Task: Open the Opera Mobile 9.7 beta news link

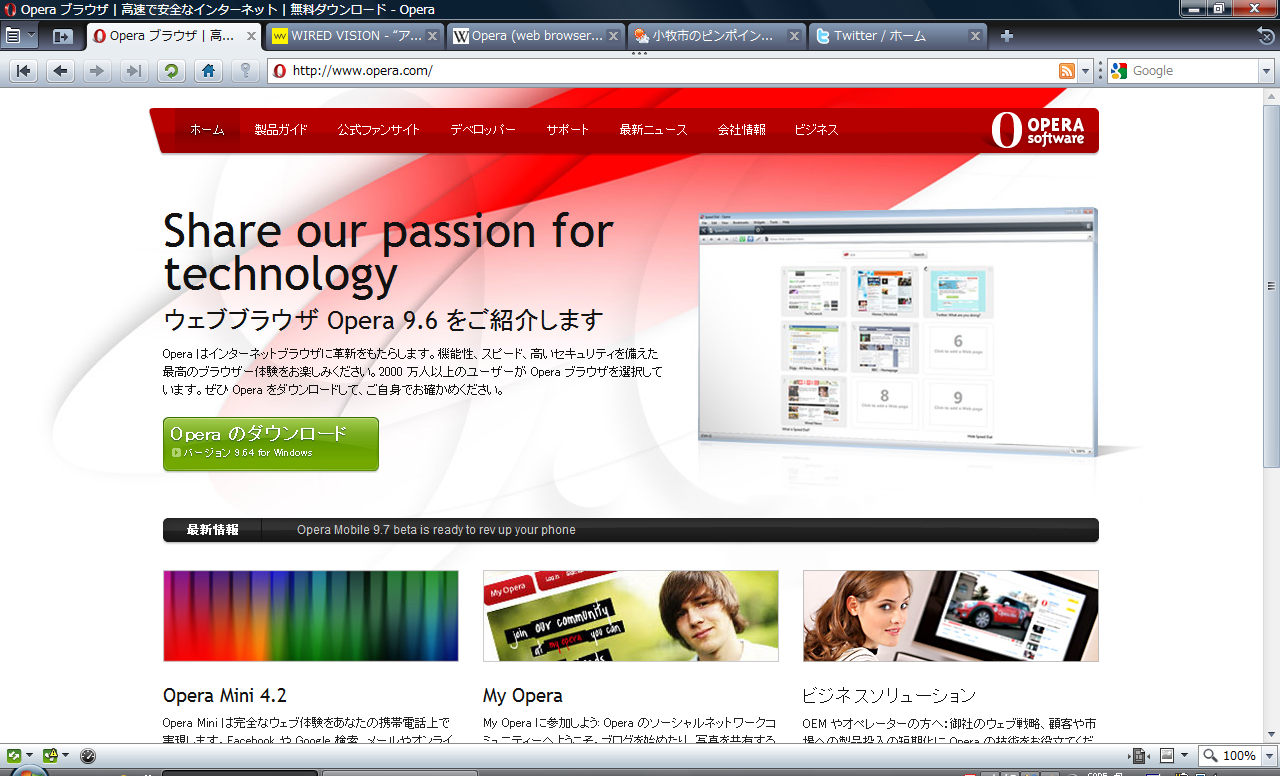Action: tap(436, 530)
